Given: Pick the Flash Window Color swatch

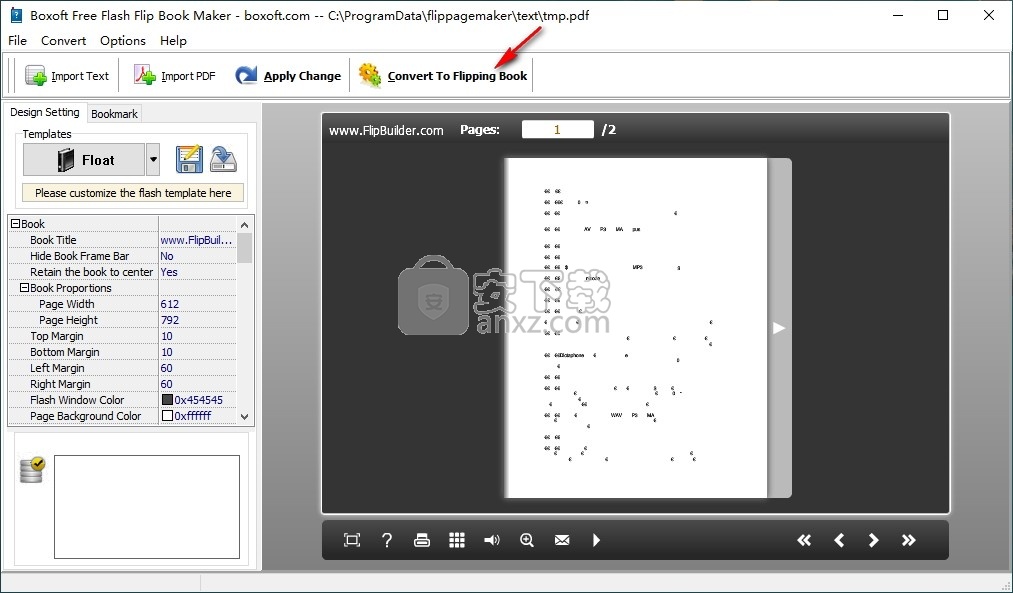Looking at the screenshot, I should [x=167, y=400].
